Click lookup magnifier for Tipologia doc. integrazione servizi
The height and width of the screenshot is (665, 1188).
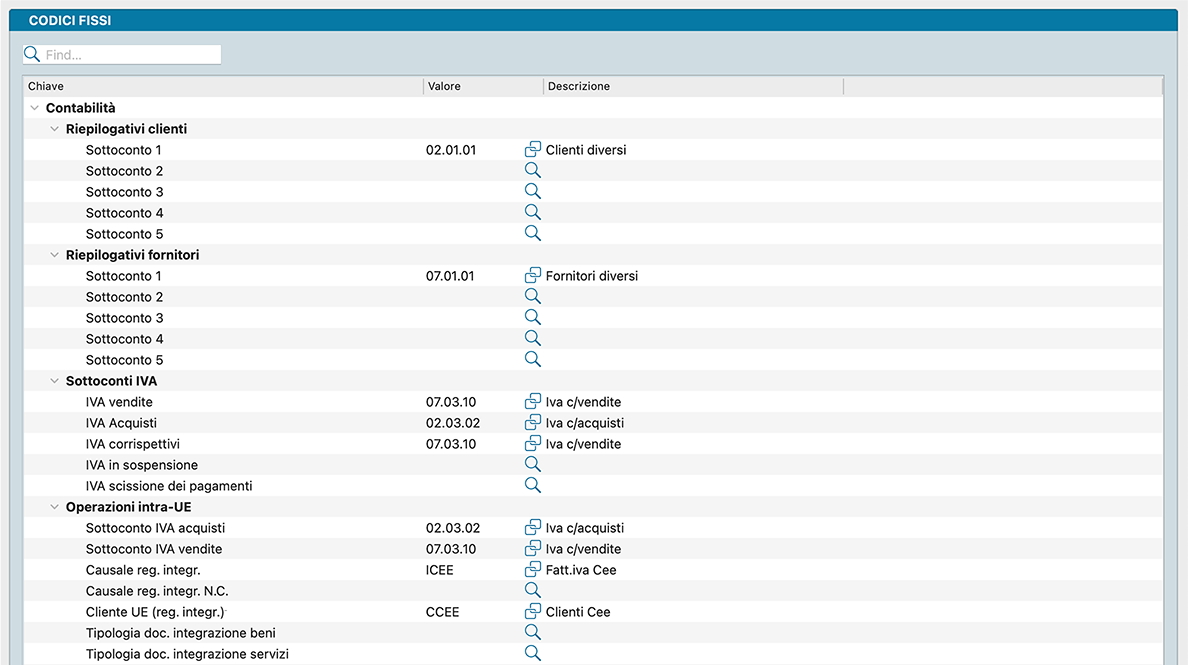533,654
